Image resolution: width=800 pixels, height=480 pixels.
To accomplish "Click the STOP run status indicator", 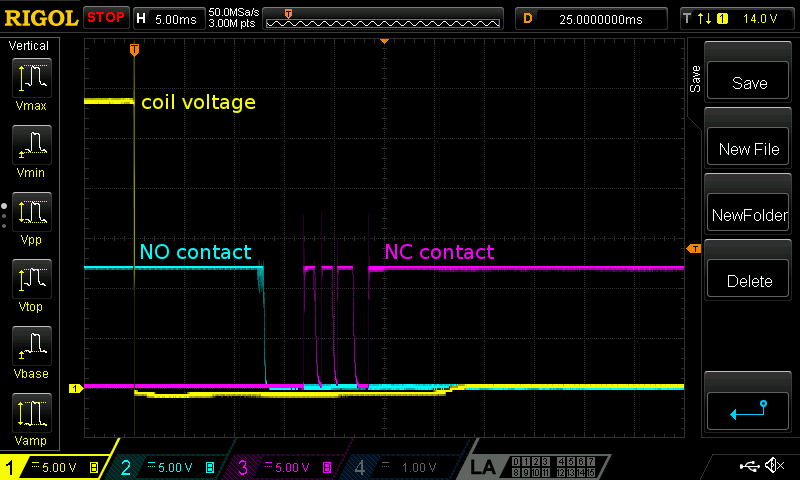I will pos(106,18).
